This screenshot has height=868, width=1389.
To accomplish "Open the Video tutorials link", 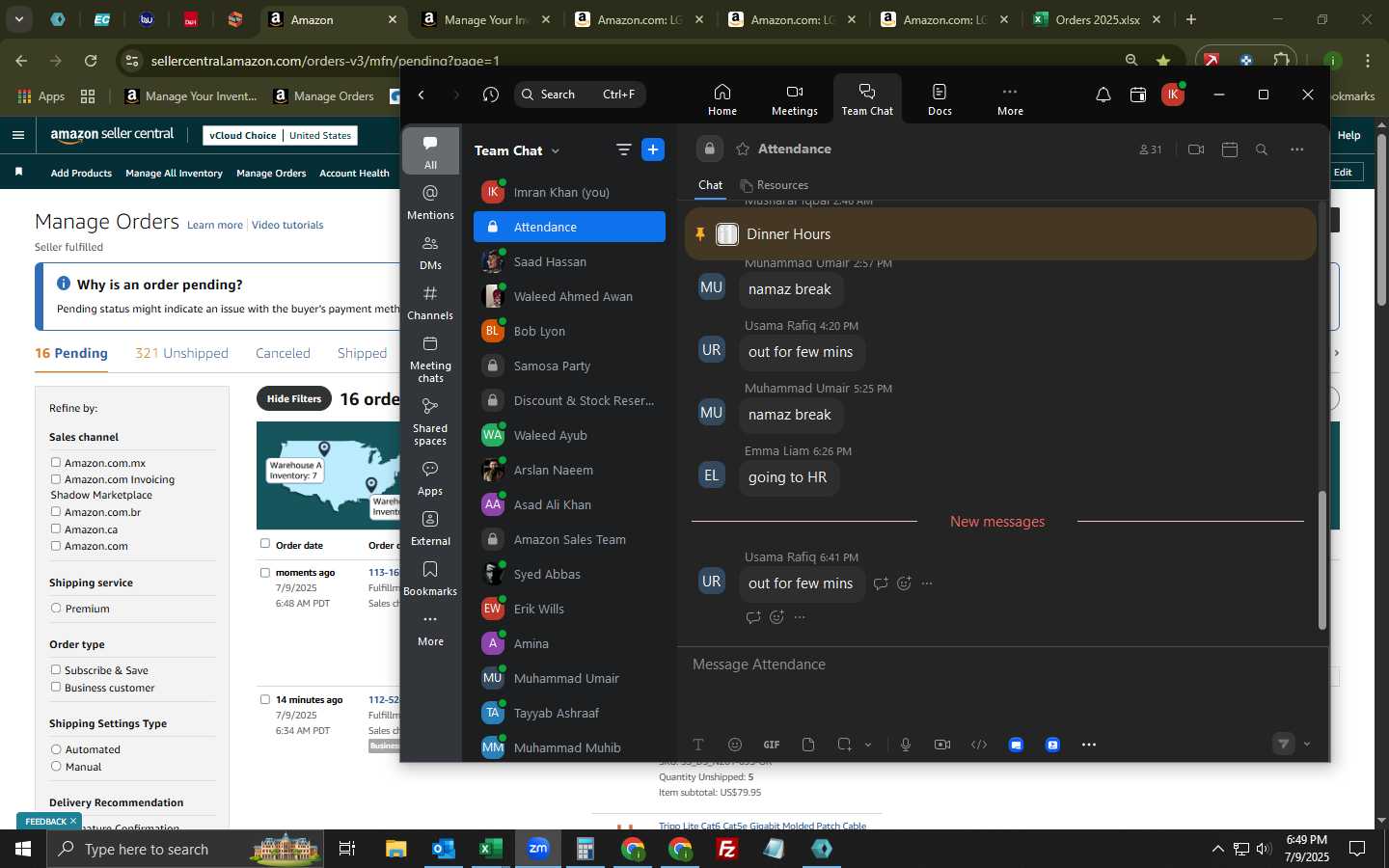I will (x=287, y=225).
